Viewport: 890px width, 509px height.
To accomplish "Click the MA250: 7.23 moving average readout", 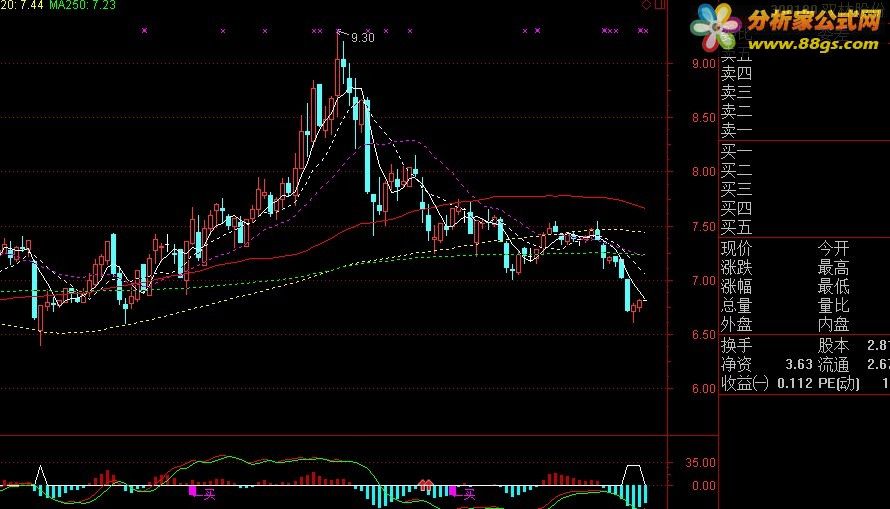I will point(83,5).
